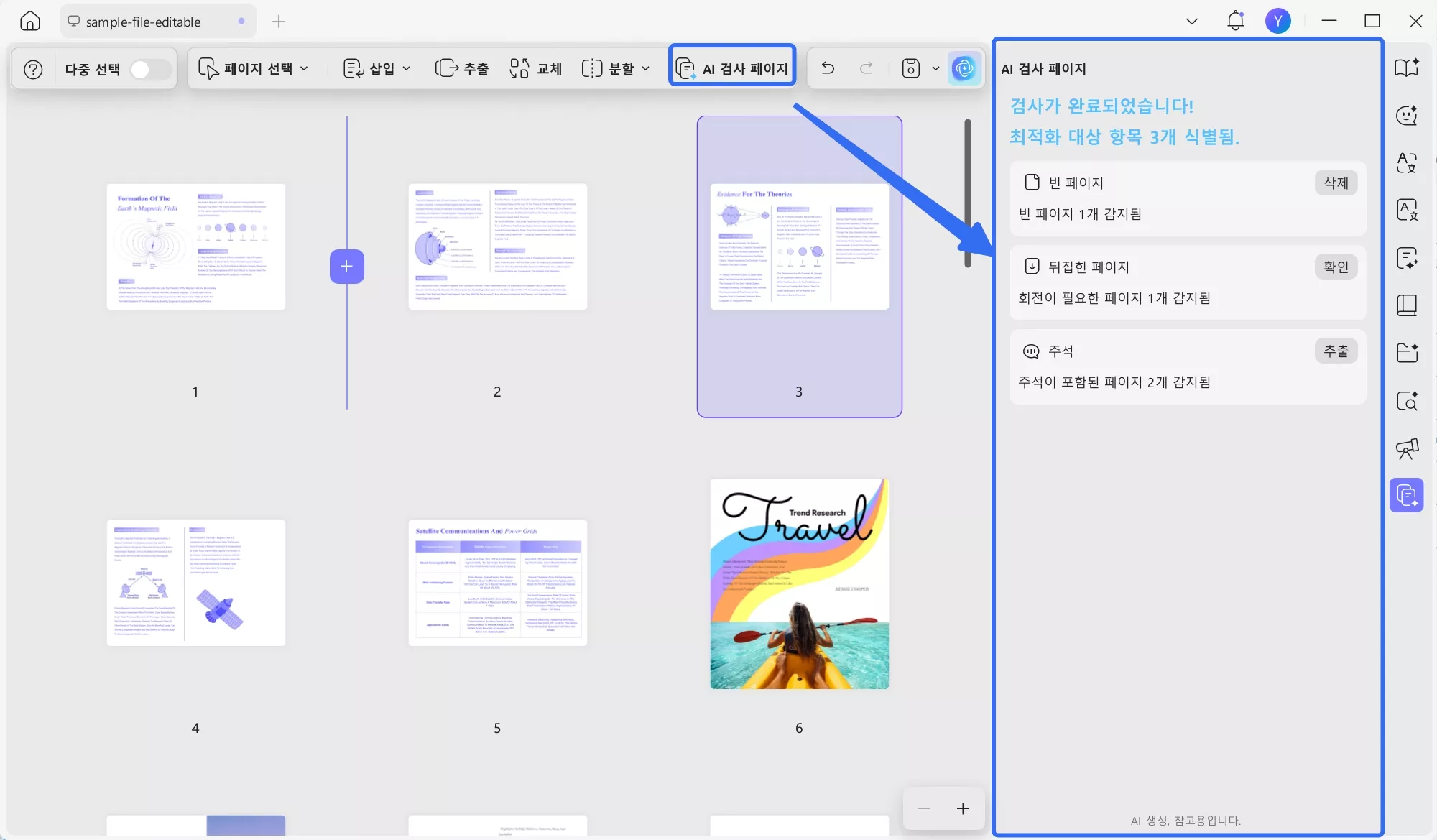Open the translate icon in right sidebar
Screen dimensions: 1437x840
[x=1406, y=163]
